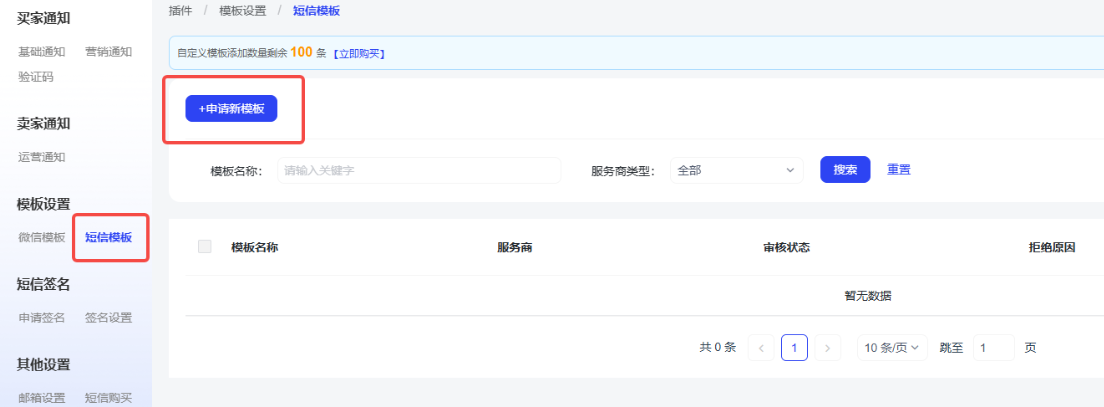Open the 10条/页 page size dropdown

point(891,348)
